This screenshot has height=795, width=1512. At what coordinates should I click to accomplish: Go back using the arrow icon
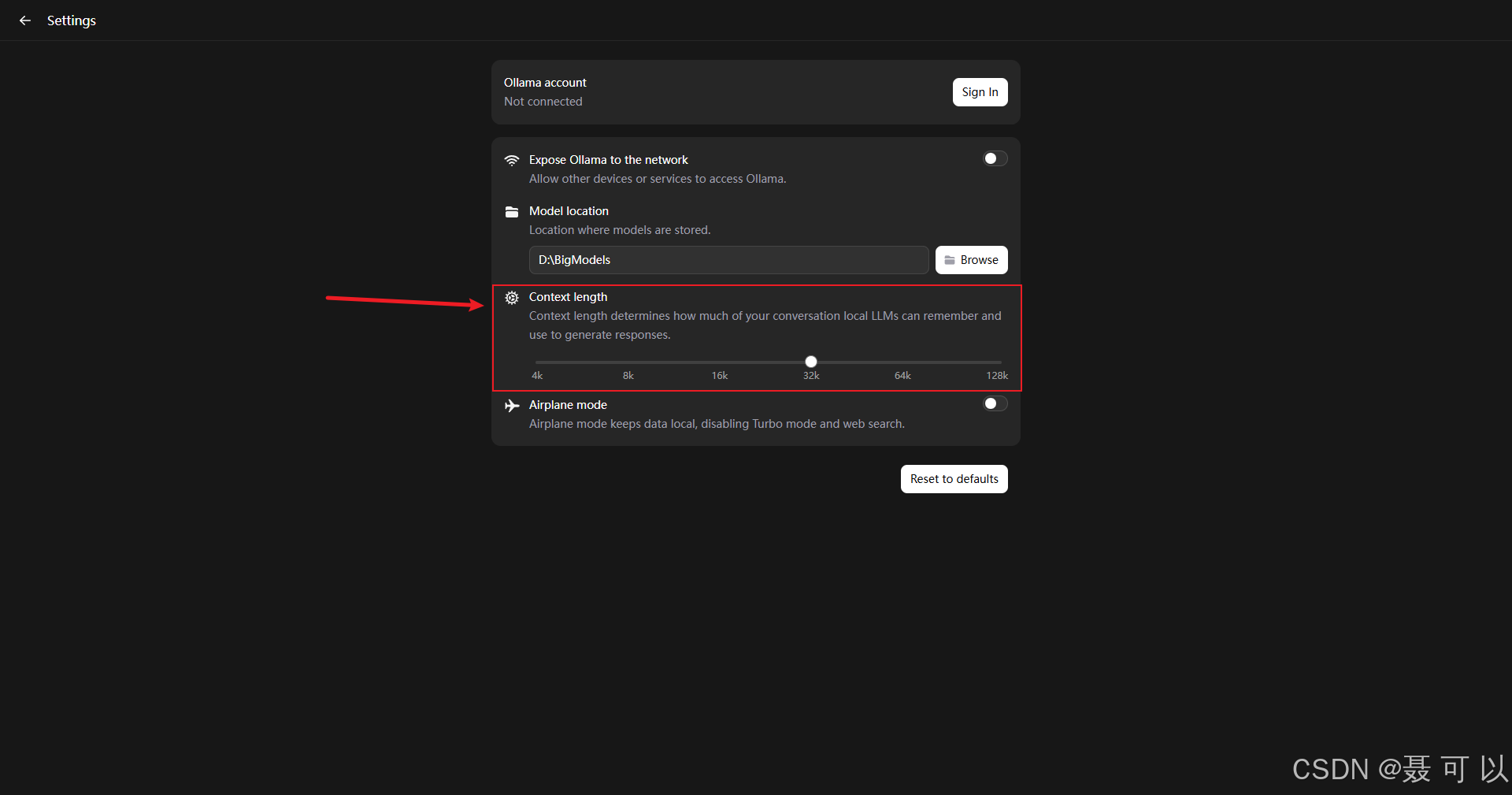[25, 20]
